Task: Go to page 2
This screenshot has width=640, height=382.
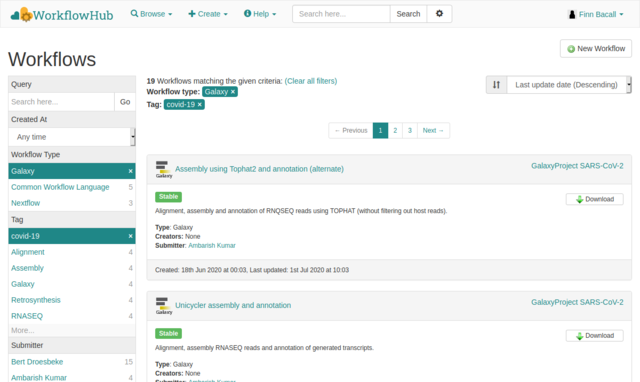Action: point(395,131)
